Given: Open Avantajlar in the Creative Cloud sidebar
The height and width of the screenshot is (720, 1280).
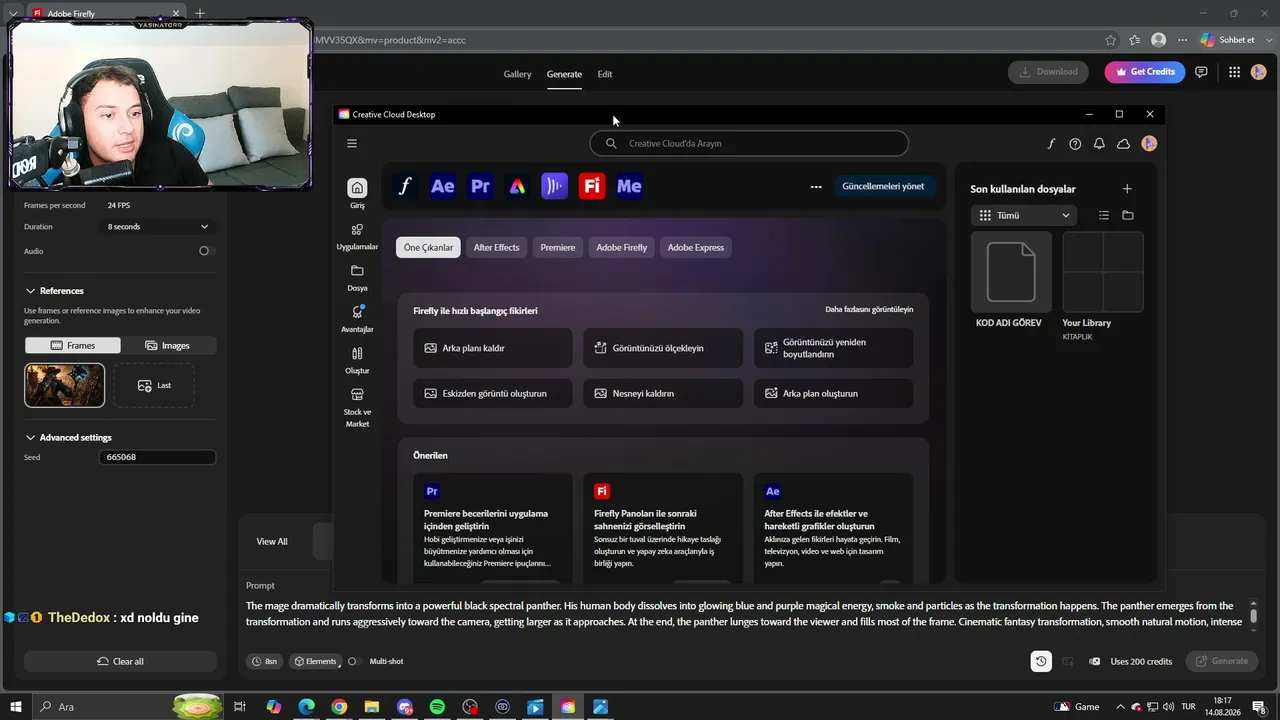Looking at the screenshot, I should click(357, 319).
